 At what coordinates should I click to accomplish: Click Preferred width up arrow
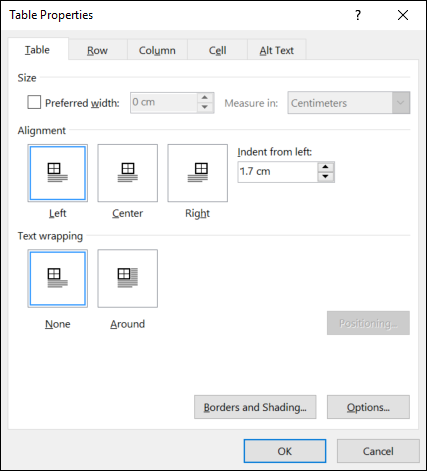pyautogui.click(x=205, y=98)
